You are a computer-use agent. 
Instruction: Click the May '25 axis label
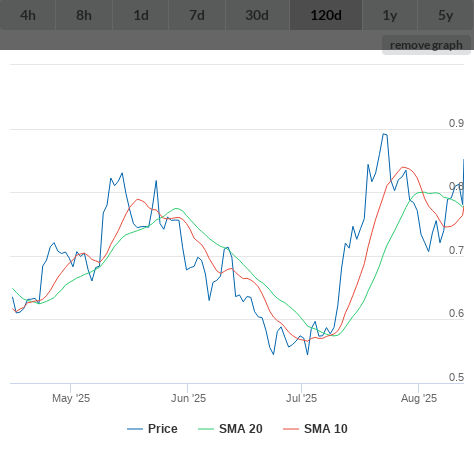point(71,398)
